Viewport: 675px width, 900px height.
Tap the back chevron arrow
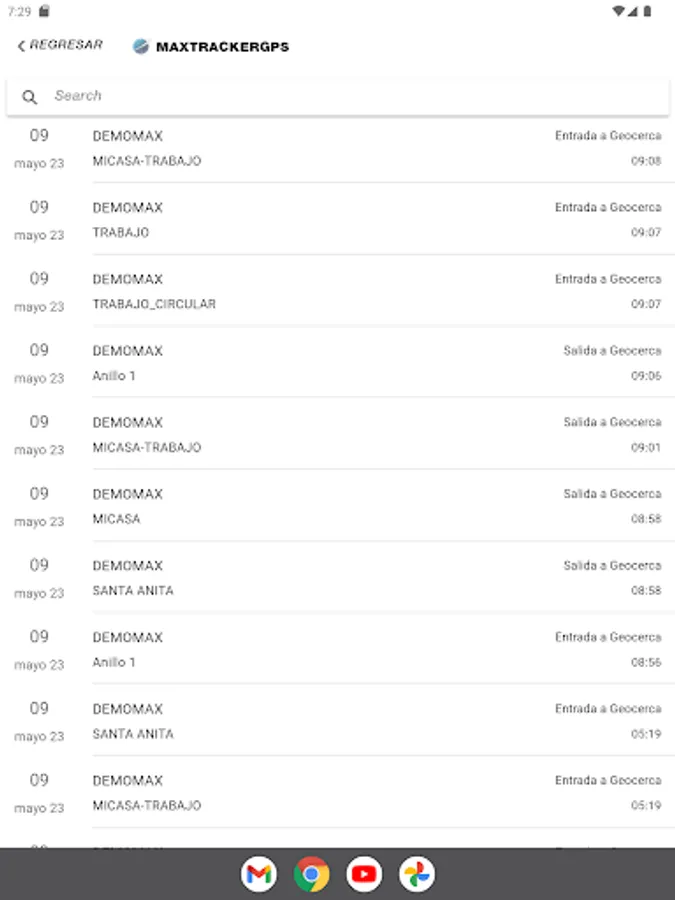click(21, 46)
